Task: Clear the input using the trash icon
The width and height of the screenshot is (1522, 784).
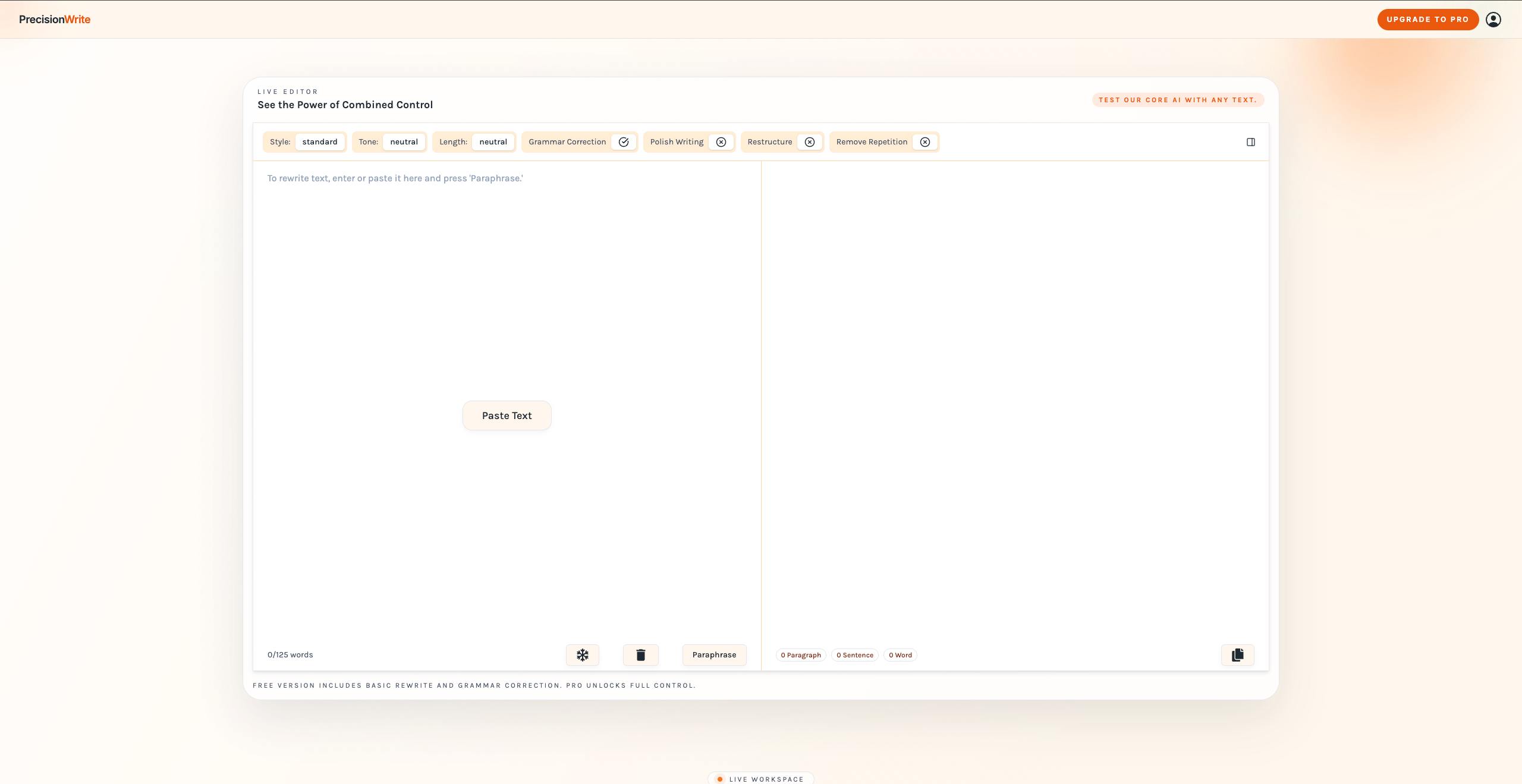Action: pyautogui.click(x=640, y=654)
